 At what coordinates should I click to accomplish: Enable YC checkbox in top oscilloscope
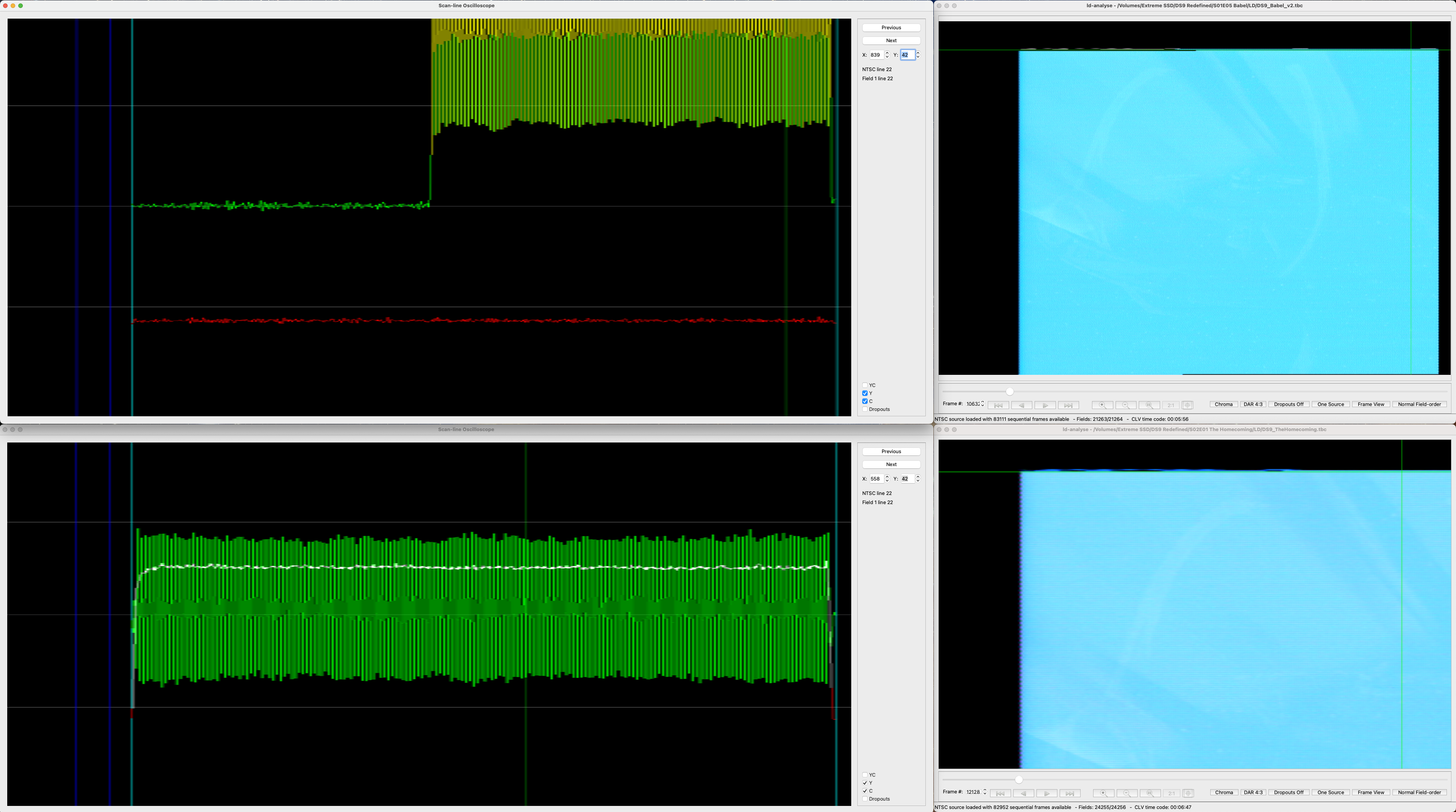pyautogui.click(x=865, y=385)
